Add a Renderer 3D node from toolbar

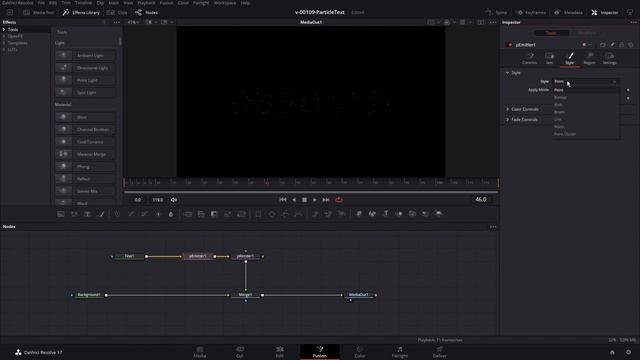(x=439, y=214)
